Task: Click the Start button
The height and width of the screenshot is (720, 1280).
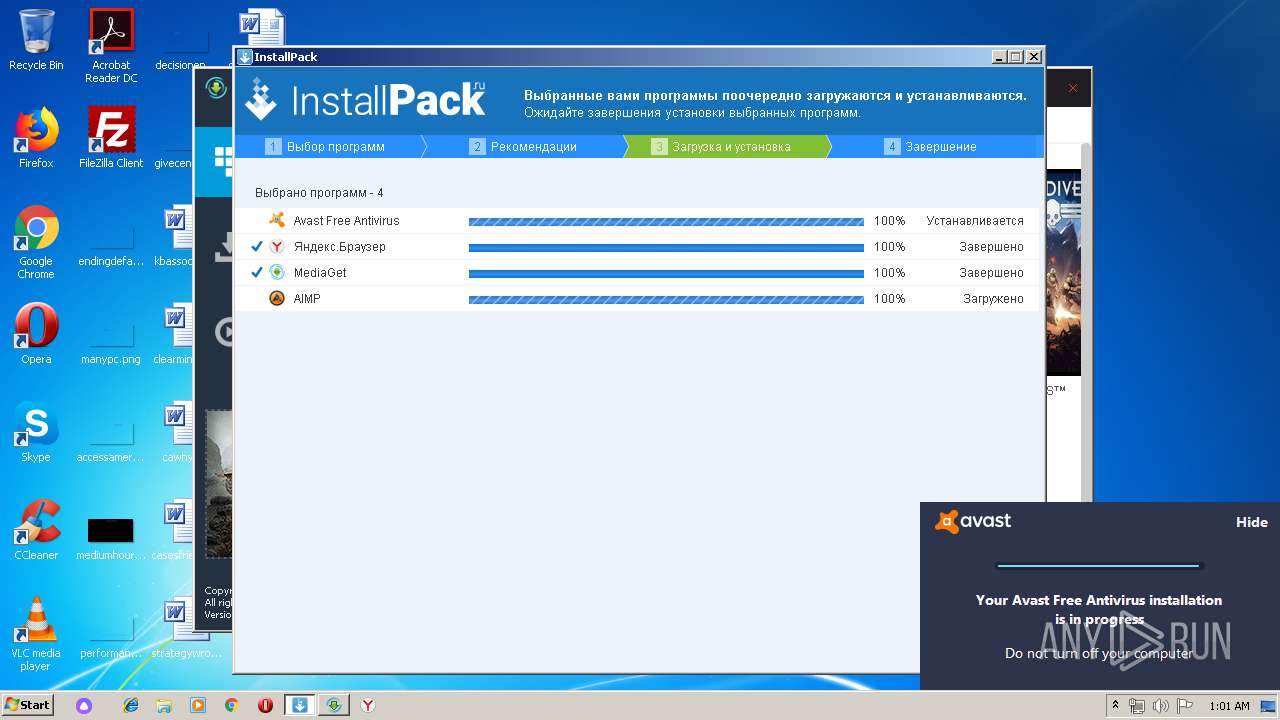Action: pos(28,705)
